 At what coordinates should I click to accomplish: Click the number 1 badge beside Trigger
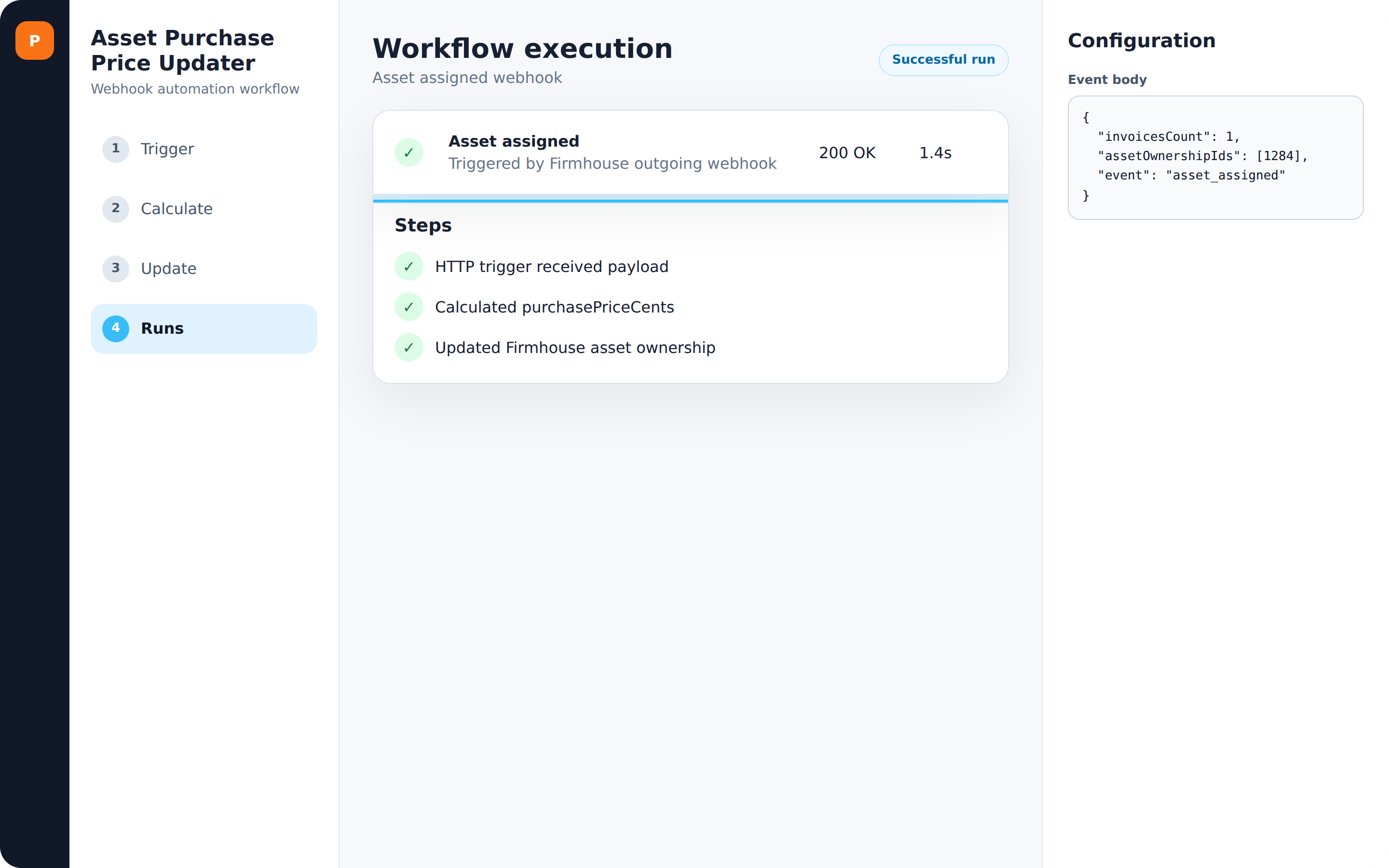[x=115, y=149]
